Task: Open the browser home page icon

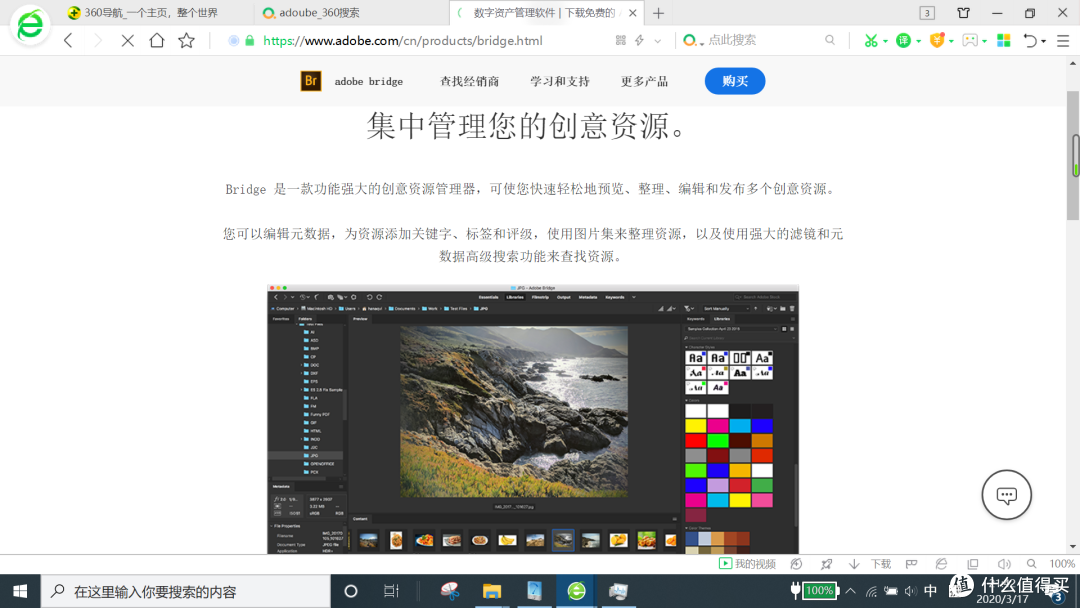Action: point(157,41)
